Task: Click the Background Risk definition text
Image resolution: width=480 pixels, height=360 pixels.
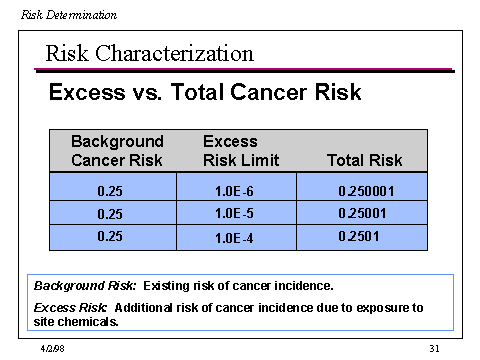Action: point(183,286)
